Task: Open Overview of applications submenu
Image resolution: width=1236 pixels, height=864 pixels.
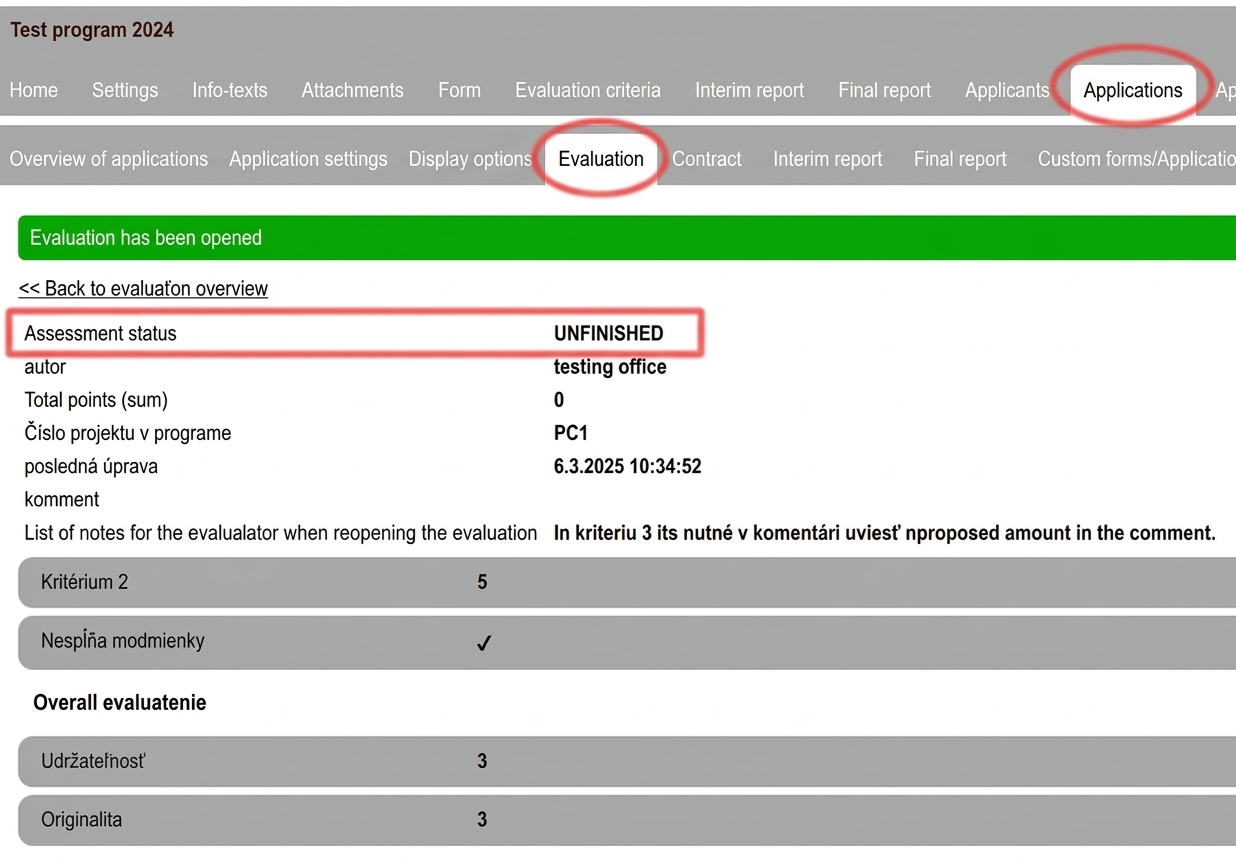Action: (109, 159)
